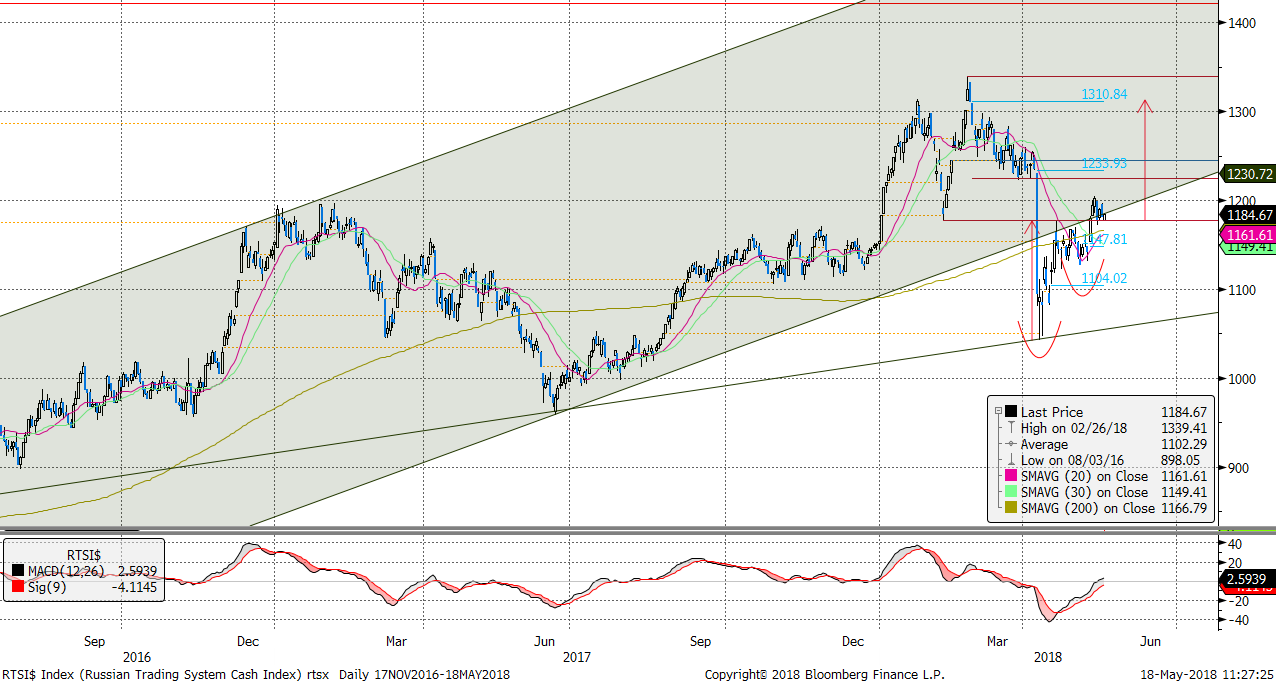Viewport: 1276px width, 683px height.
Task: Click the Dec 2016 date axis label
Action: 249,640
